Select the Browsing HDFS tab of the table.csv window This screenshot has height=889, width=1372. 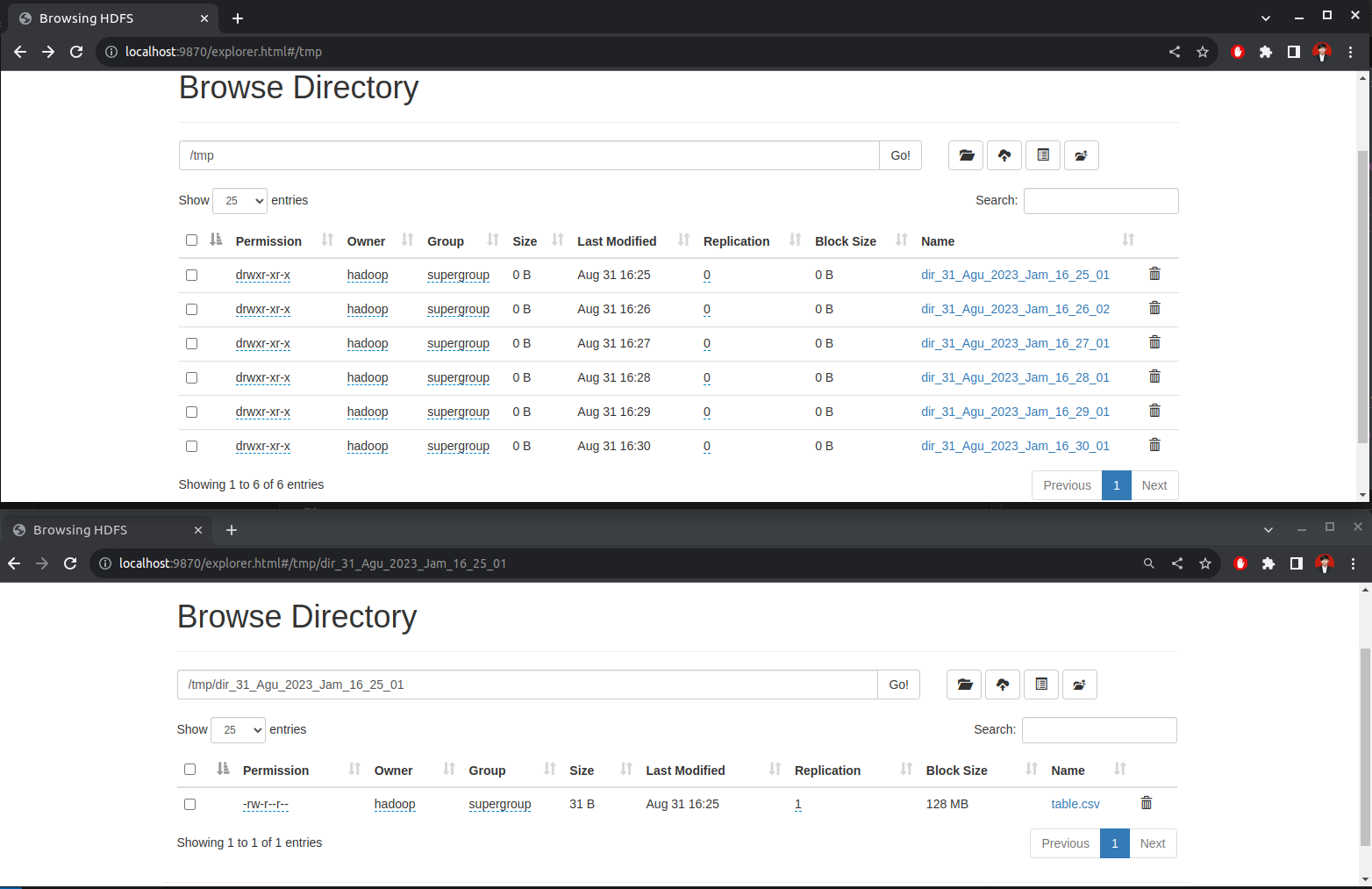tap(108, 530)
